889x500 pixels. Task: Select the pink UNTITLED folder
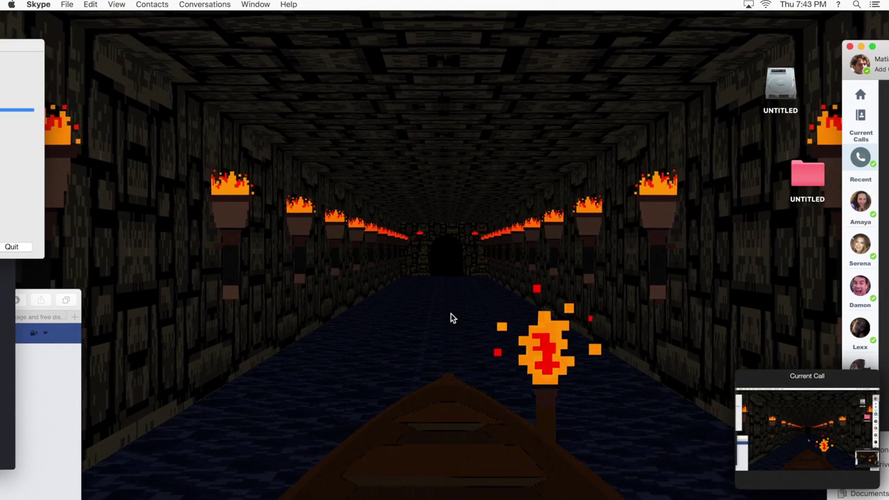pyautogui.click(x=808, y=173)
